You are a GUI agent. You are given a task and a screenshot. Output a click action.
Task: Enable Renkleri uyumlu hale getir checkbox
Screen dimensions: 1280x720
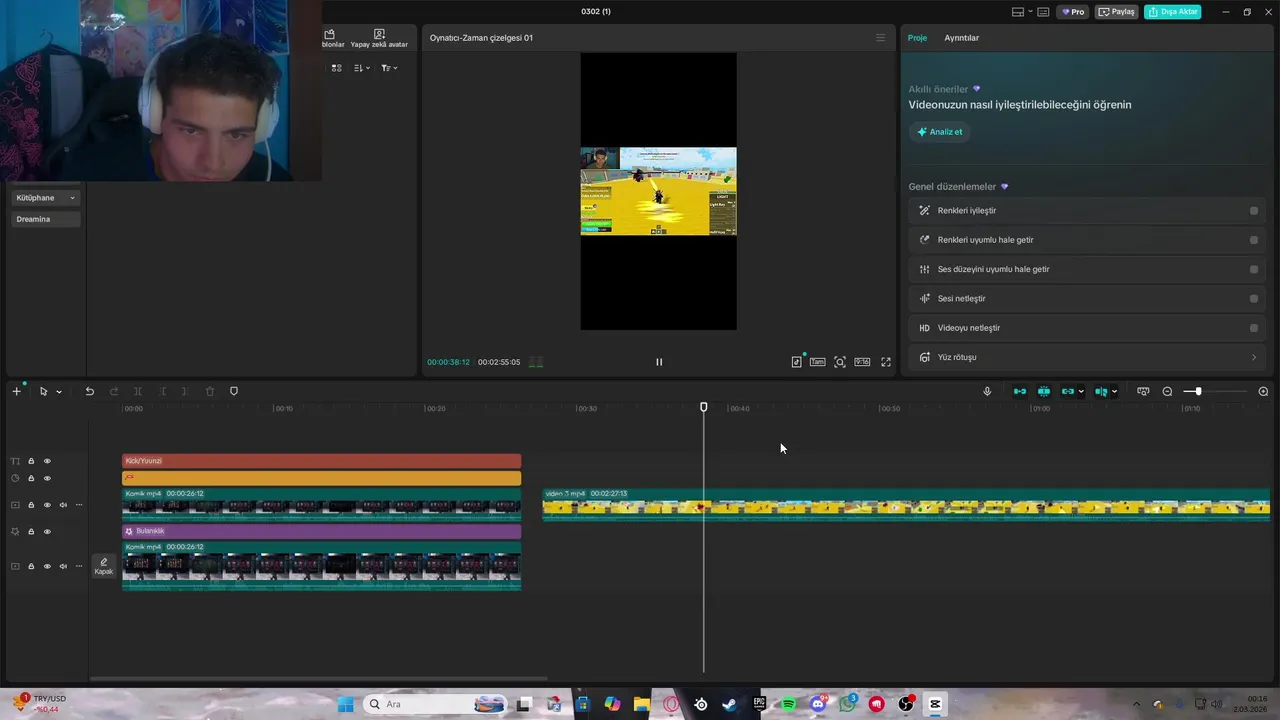[x=1254, y=240]
